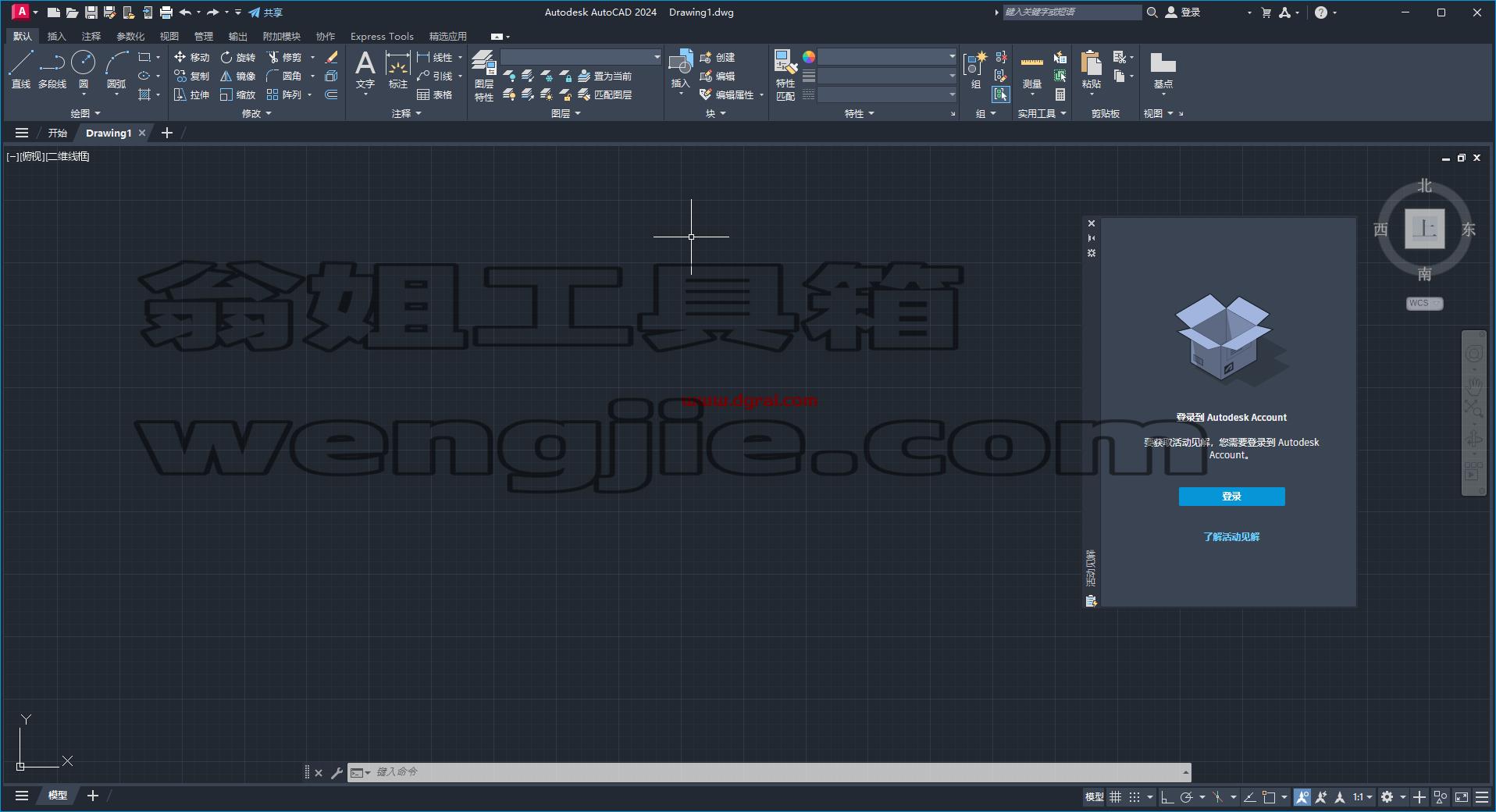
Task: Open the 插入 ribbon tab
Action: 56,36
